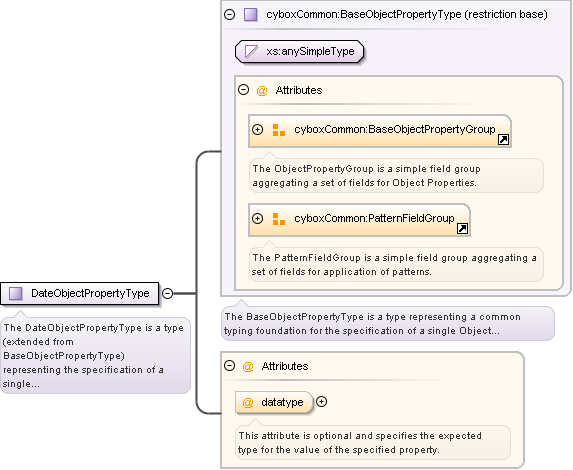Follow the BaseObjectPropertyGroup reference arrow
The width and height of the screenshot is (573, 470).
503,140
